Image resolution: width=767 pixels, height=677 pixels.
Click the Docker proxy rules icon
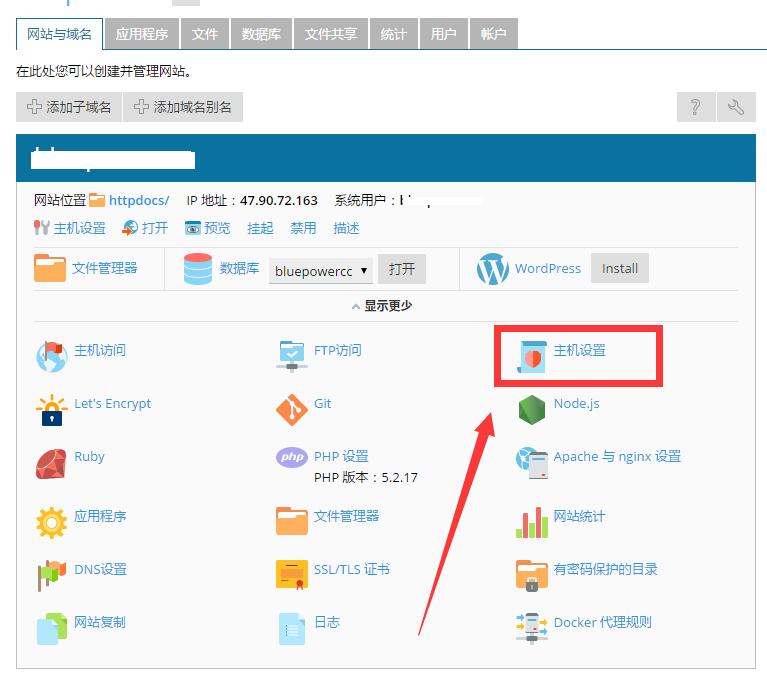pyautogui.click(x=532, y=628)
